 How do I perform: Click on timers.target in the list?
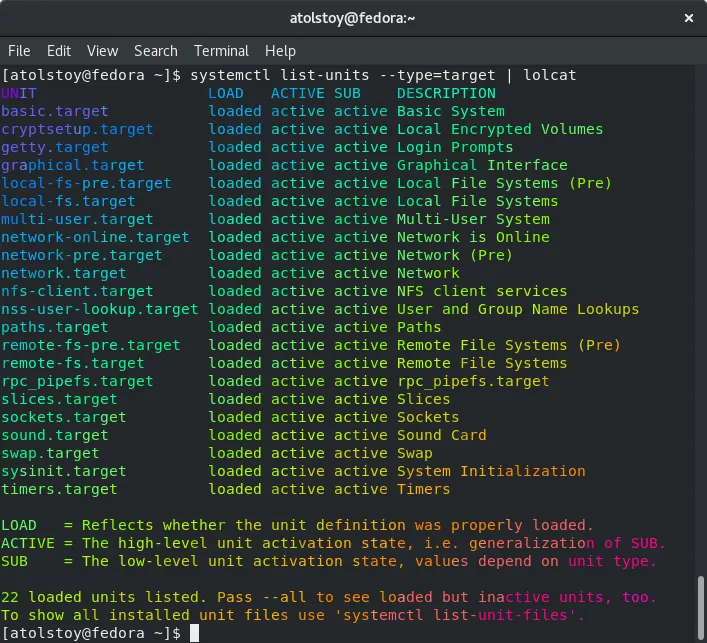[59, 489]
